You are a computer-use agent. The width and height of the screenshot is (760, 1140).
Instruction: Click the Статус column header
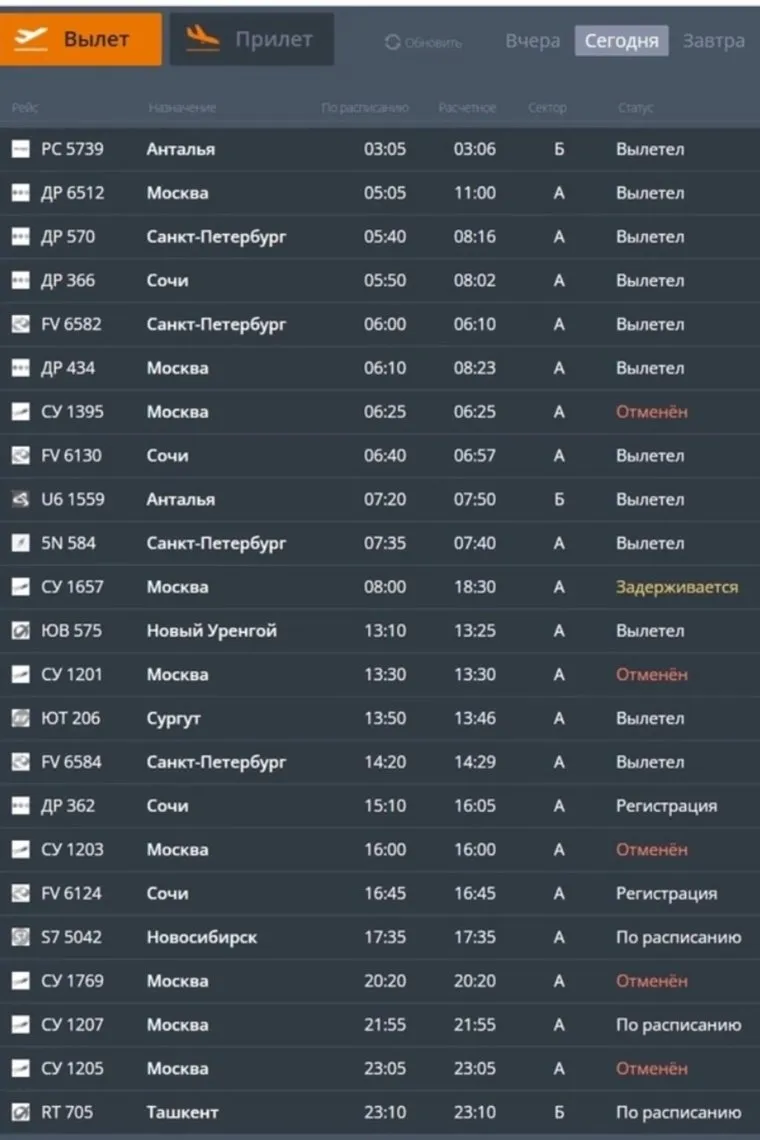tap(635, 108)
